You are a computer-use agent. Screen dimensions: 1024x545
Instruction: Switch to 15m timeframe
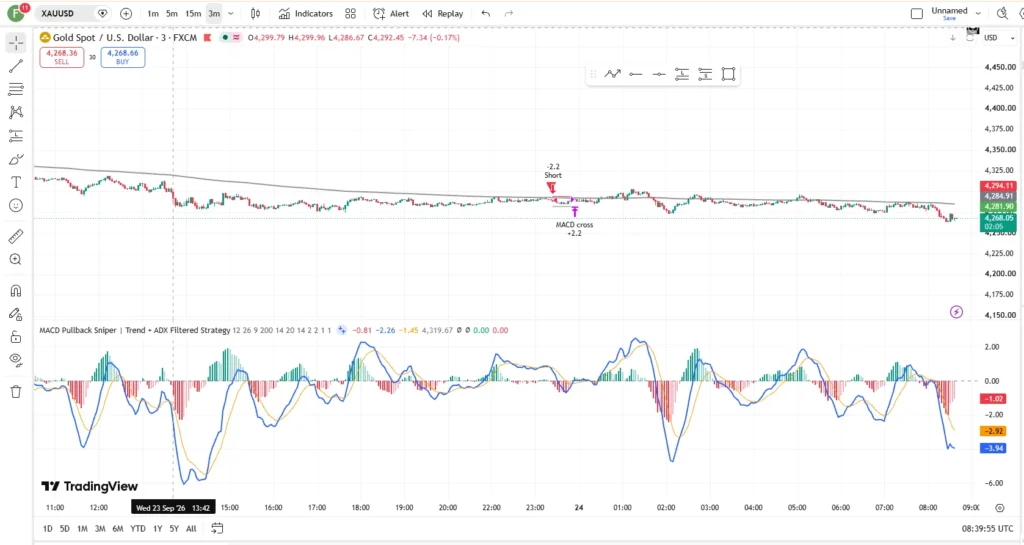193,13
